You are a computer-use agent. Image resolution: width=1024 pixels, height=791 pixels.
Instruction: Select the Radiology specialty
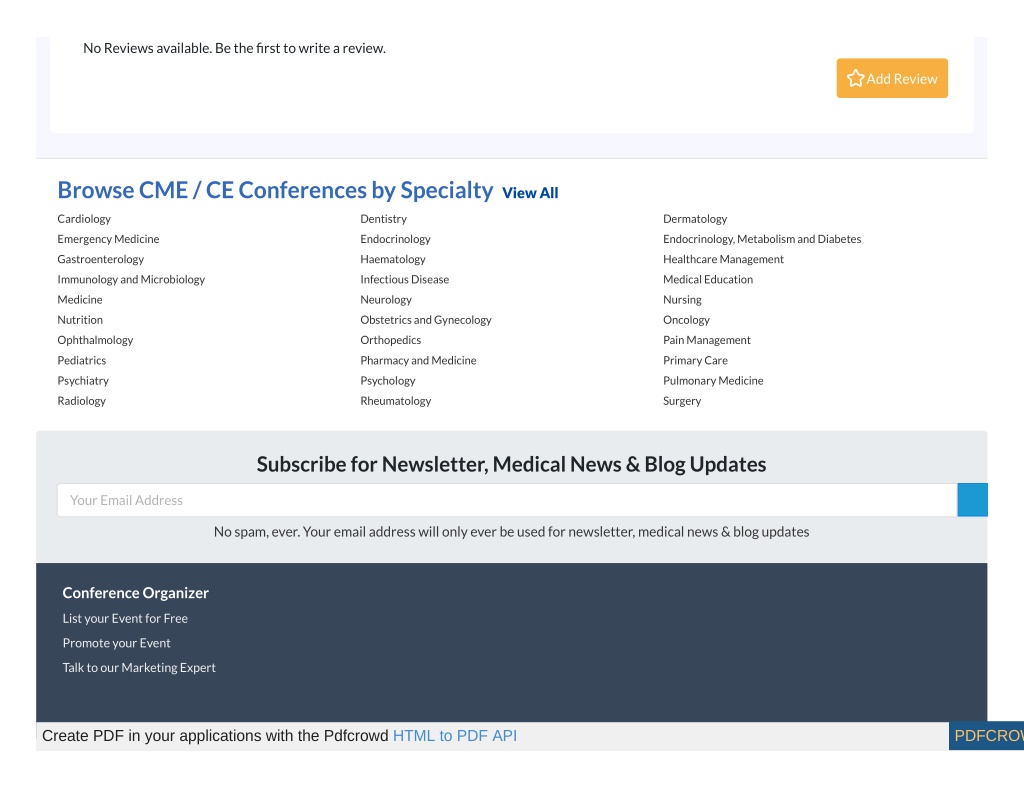click(x=81, y=401)
